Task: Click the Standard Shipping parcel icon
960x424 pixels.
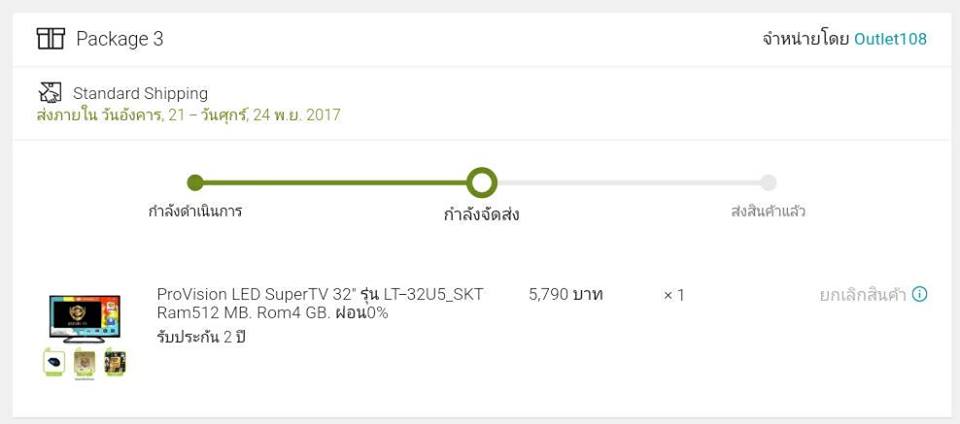Action: point(49,93)
